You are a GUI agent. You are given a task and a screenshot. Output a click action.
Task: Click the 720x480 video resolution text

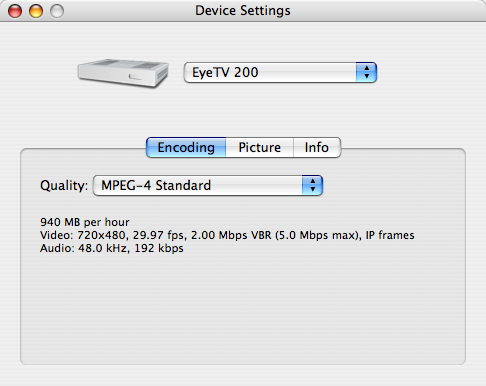coord(101,235)
